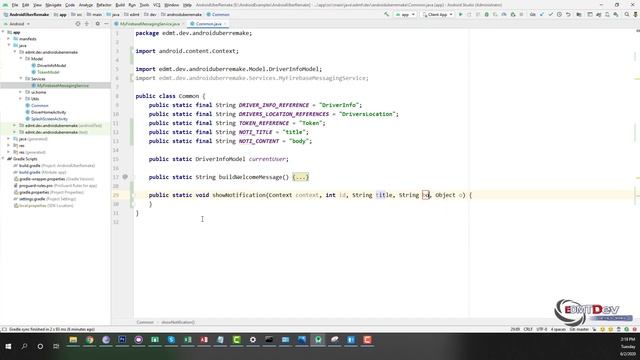The image size is (640, 360).
Task: Click the Search Everywhere magnifier icon
Action: coord(627,14)
